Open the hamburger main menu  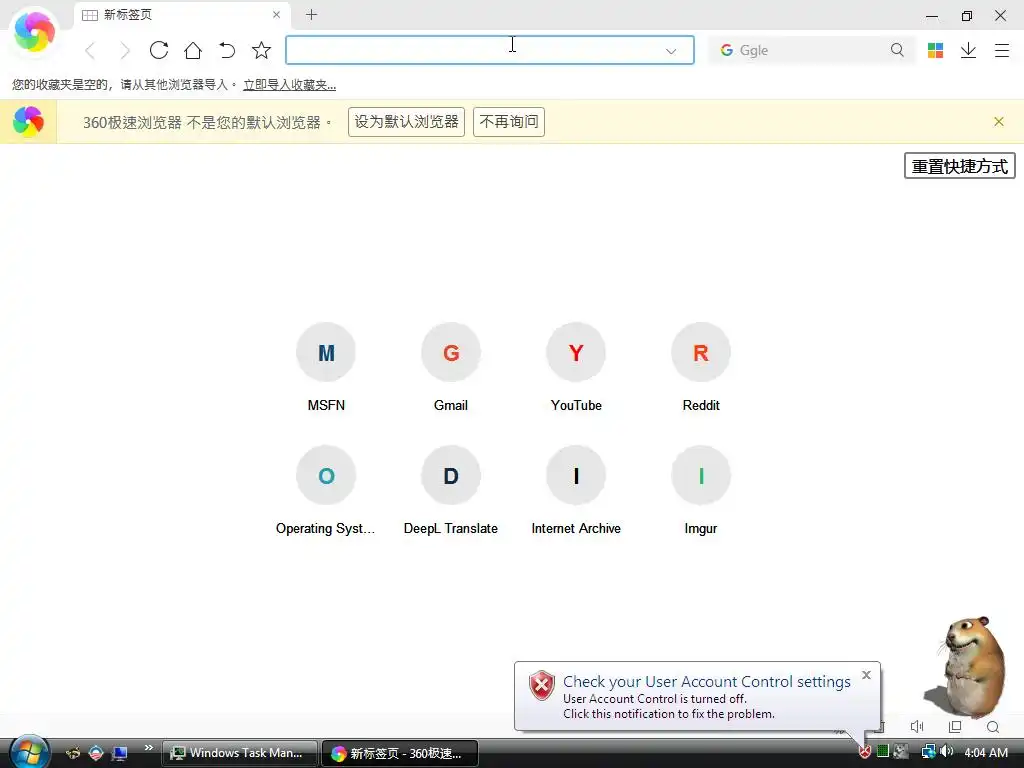[1002, 50]
